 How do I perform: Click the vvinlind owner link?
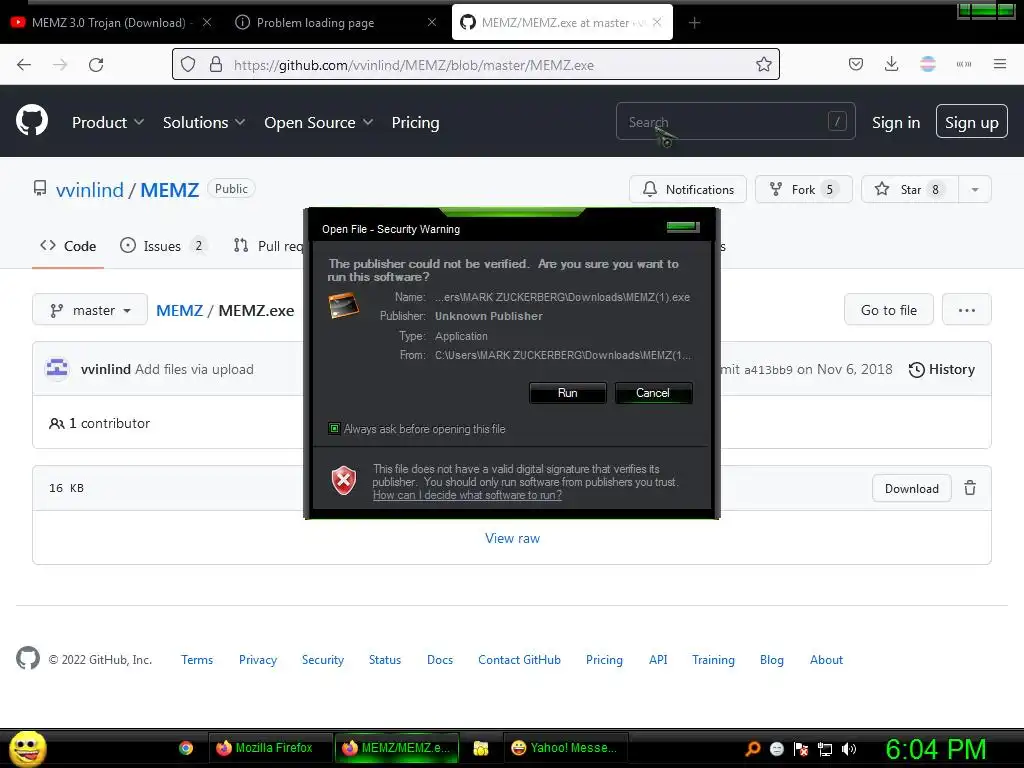point(89,189)
